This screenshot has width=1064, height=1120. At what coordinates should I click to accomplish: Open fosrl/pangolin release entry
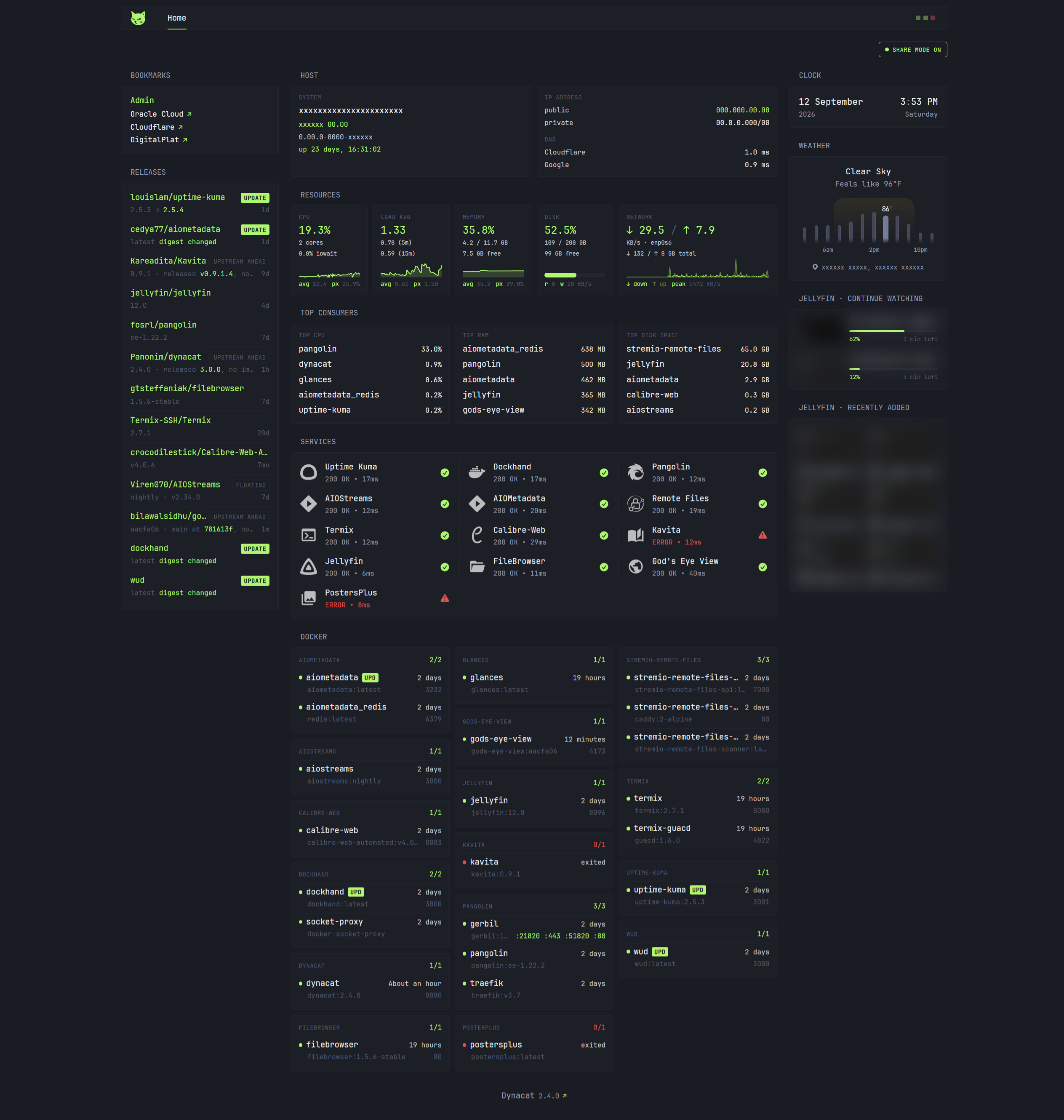coord(163,325)
